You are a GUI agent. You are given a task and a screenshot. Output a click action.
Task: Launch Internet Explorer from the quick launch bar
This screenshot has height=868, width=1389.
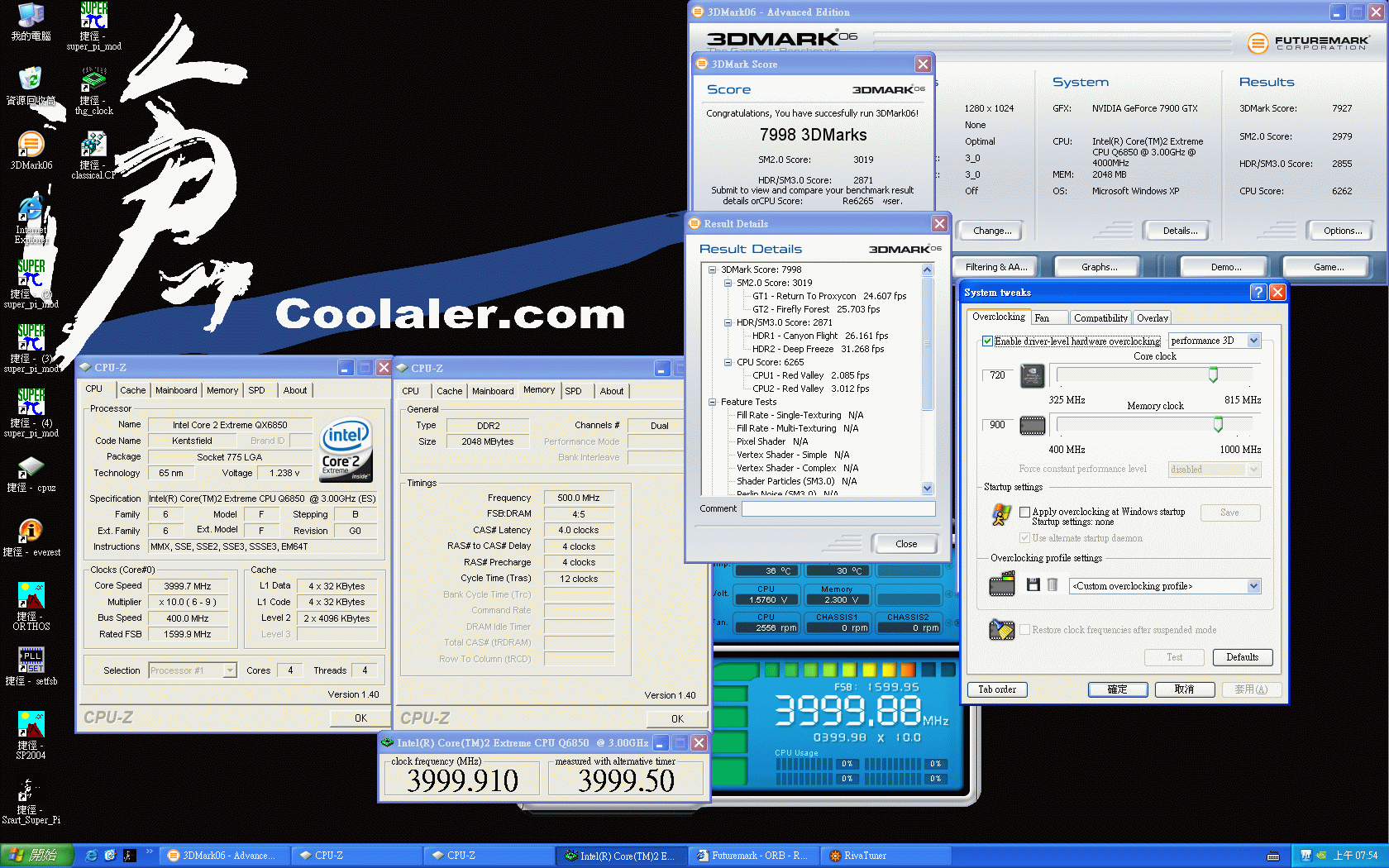[92, 856]
